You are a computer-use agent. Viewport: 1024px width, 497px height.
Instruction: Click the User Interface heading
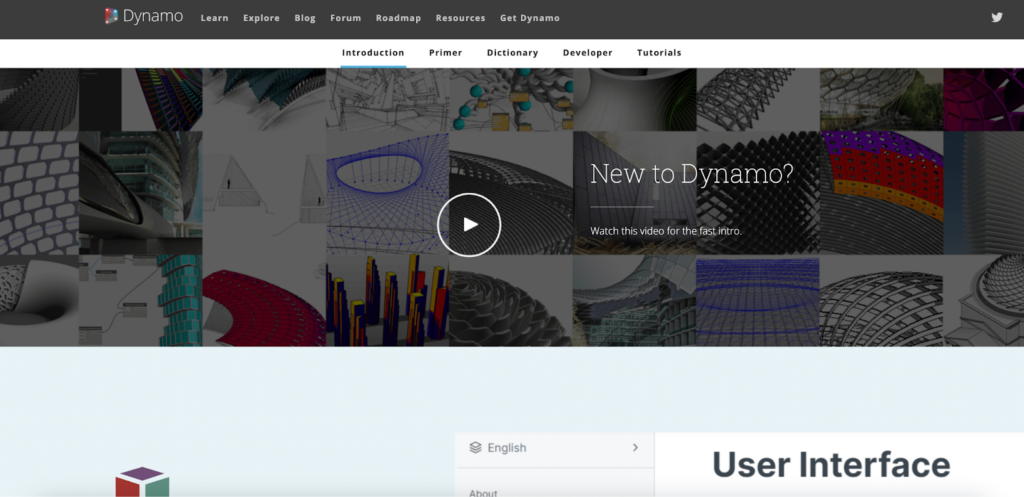click(831, 465)
